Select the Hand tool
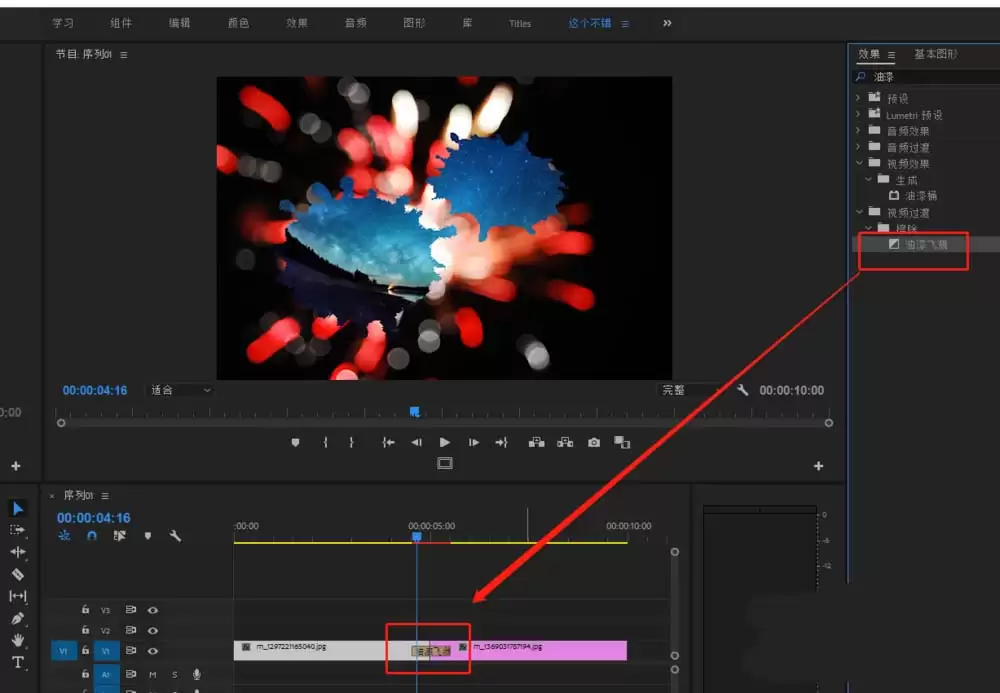 coord(17,641)
